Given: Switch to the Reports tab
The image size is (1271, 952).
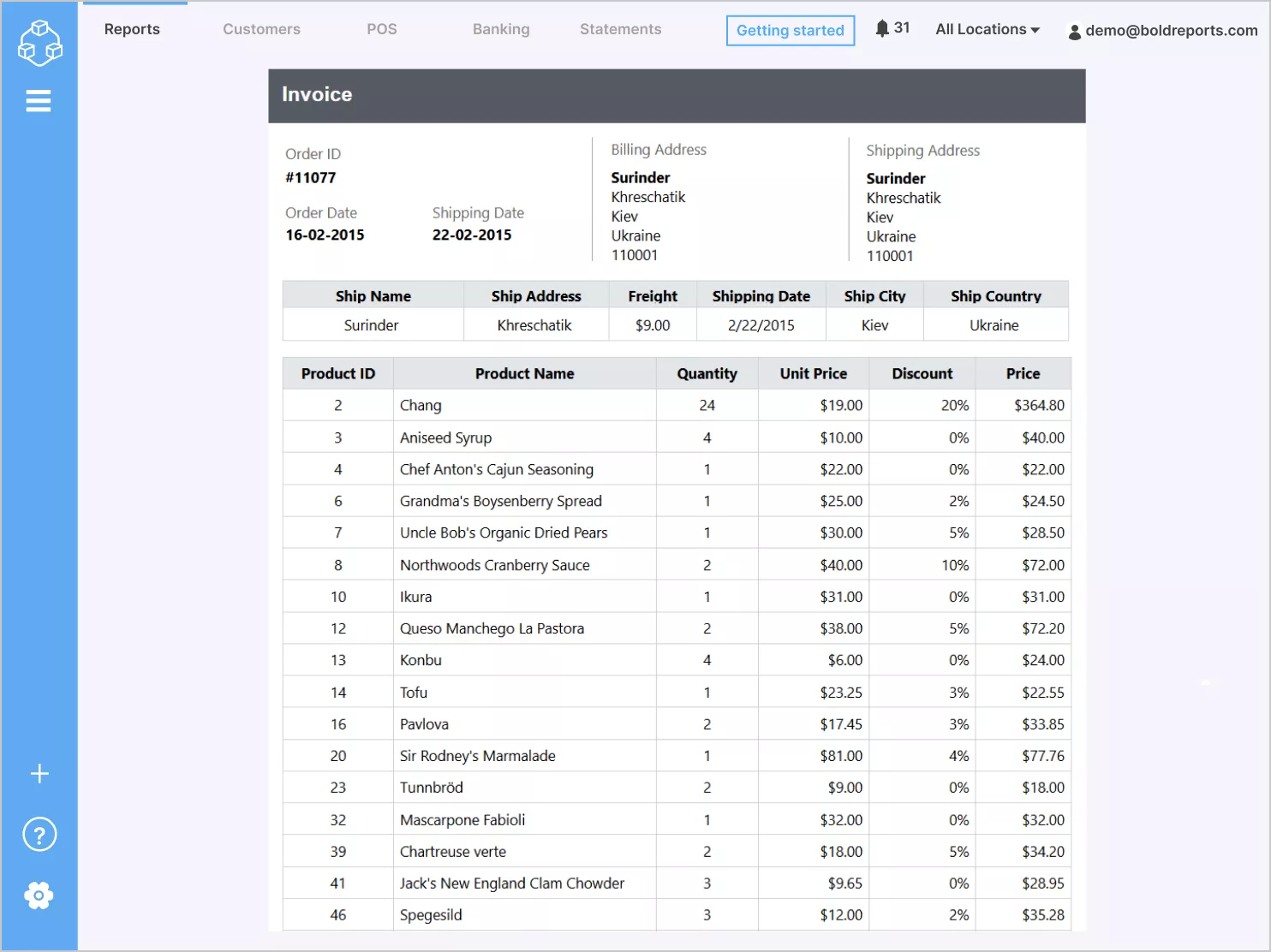Looking at the screenshot, I should (132, 29).
